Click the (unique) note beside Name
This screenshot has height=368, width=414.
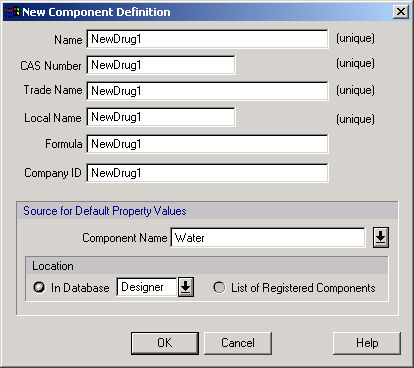355,38
